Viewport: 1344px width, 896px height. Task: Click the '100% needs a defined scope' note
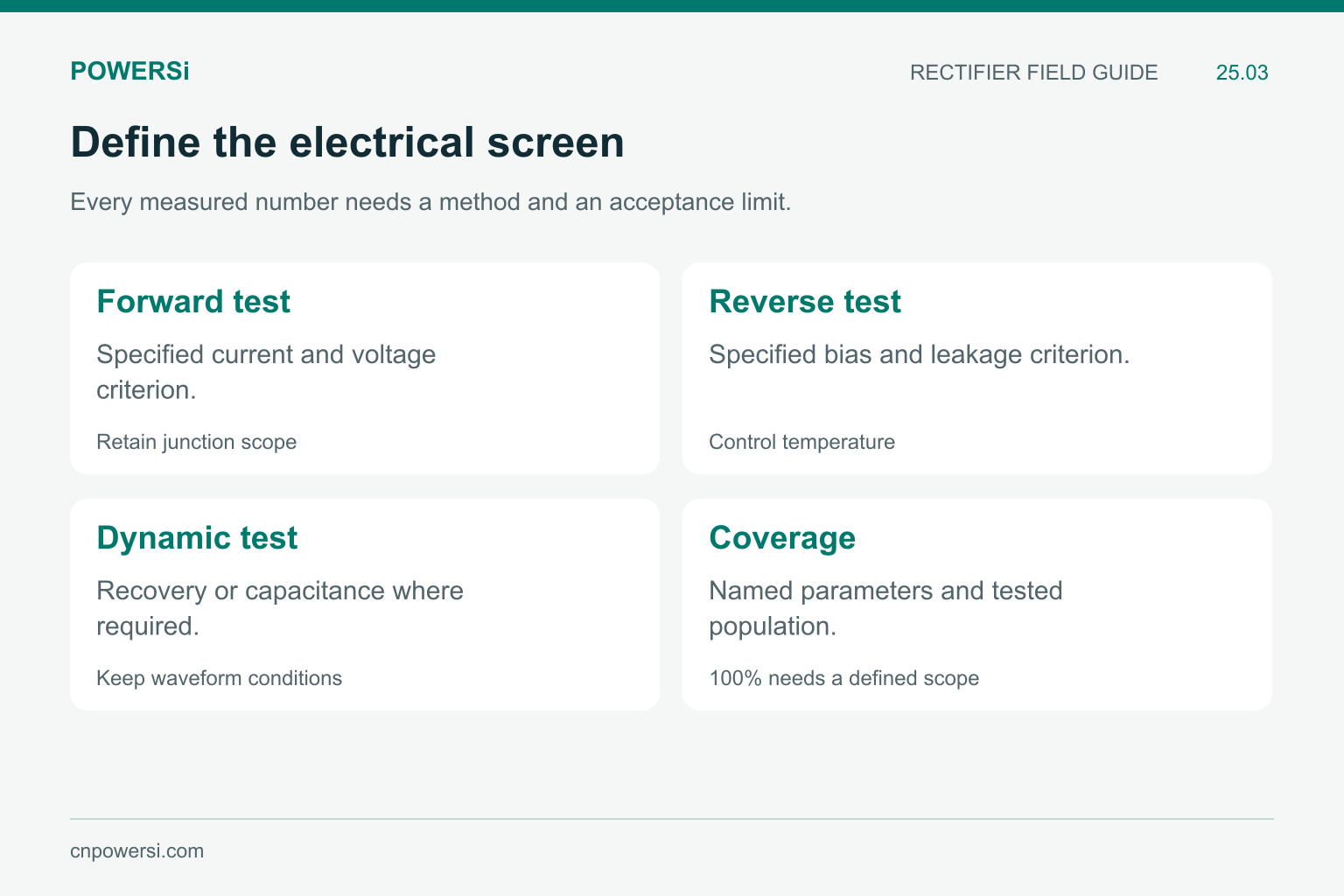pyautogui.click(x=843, y=678)
